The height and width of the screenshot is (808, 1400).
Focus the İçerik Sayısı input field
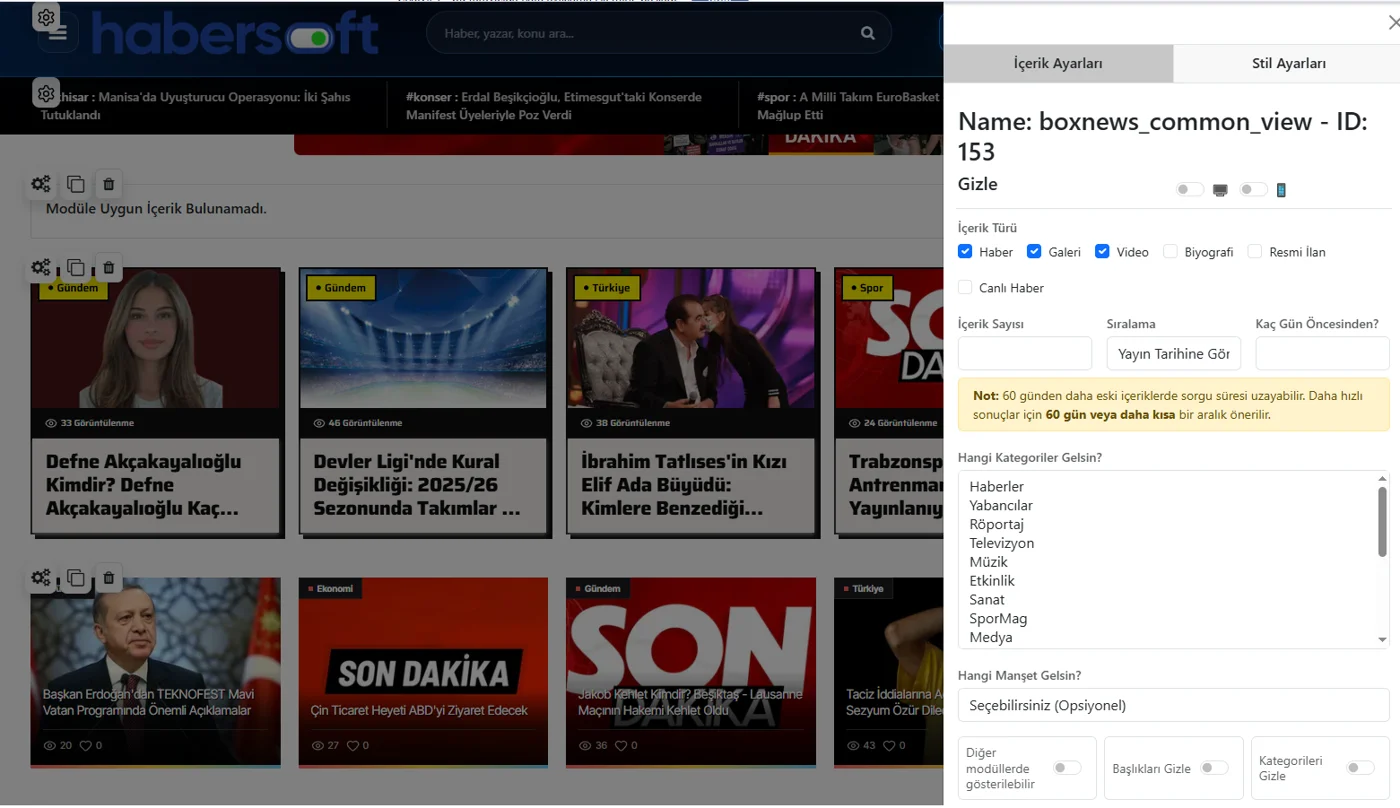click(x=1025, y=354)
